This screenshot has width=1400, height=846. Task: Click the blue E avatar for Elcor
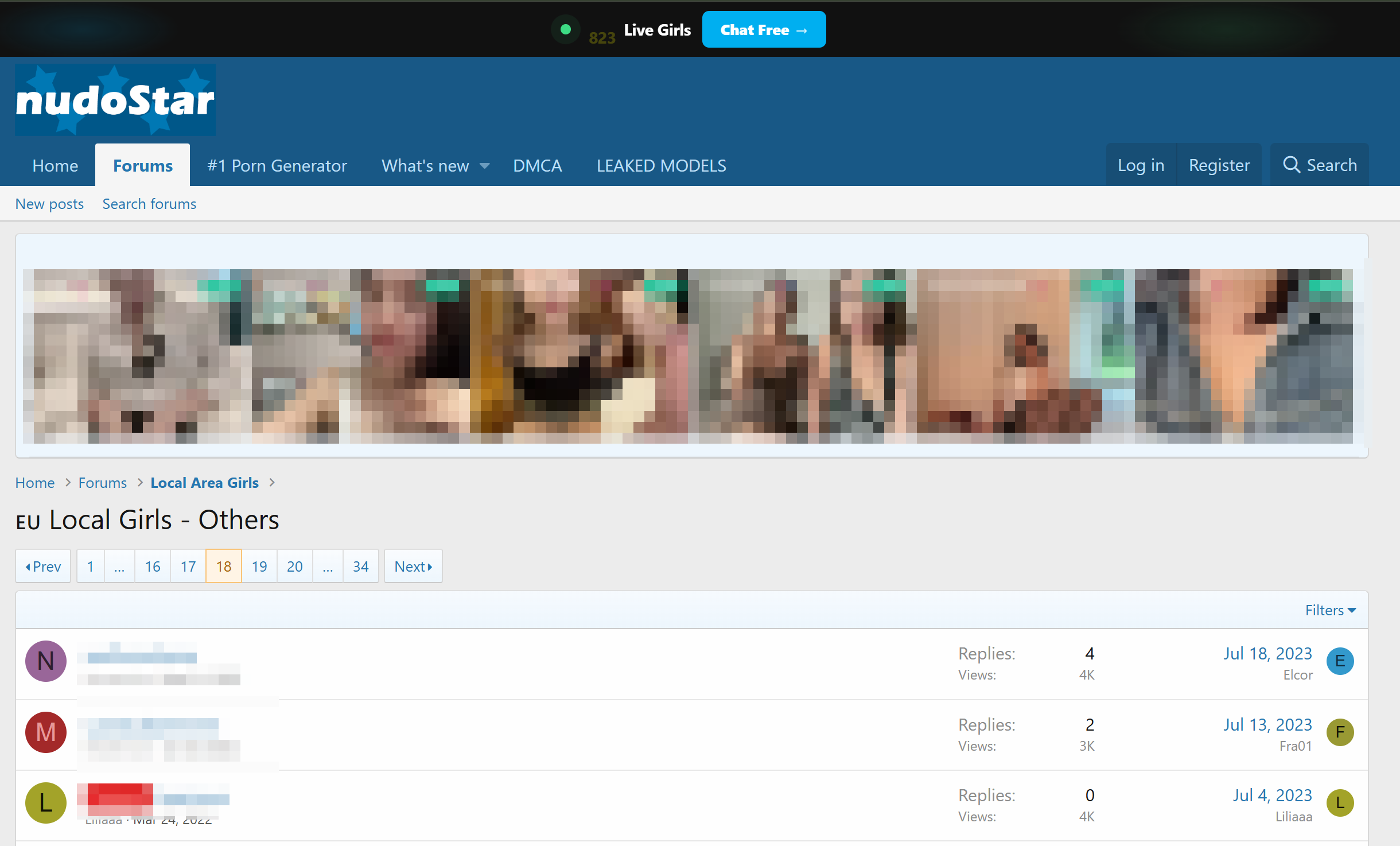click(x=1340, y=661)
